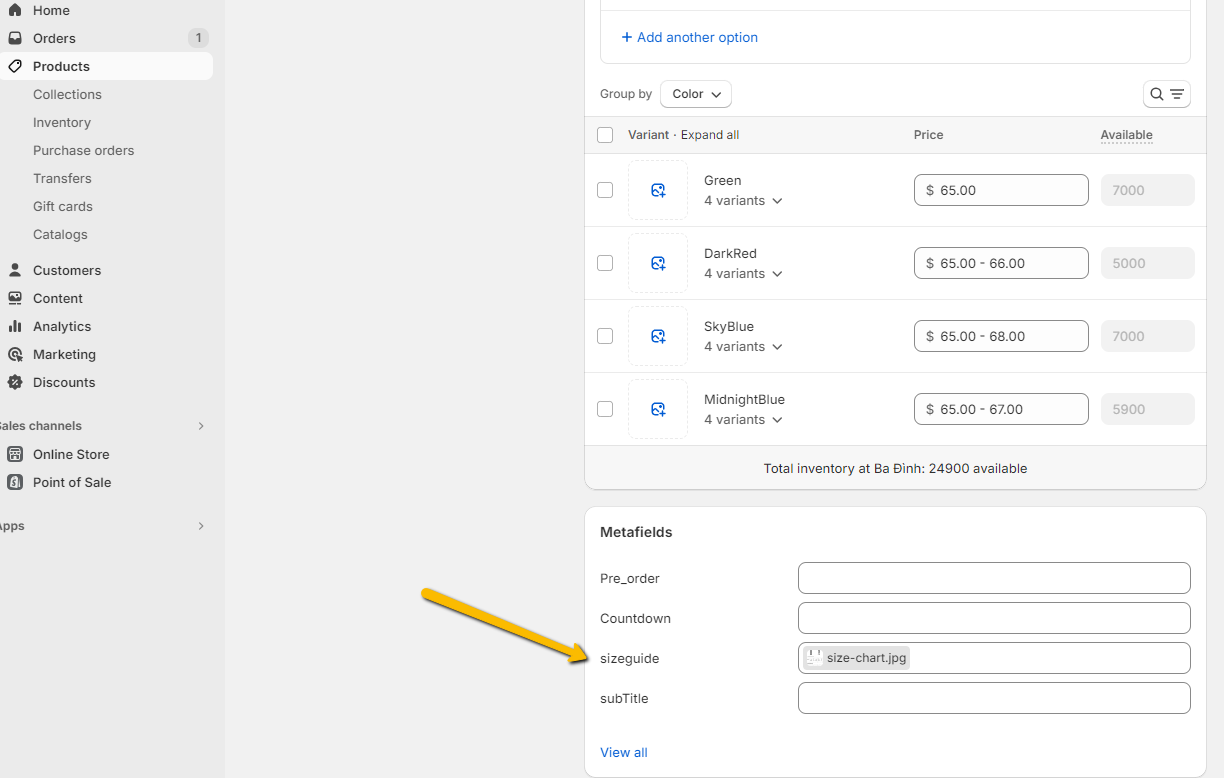Open View all metafields link
Viewport: 1224px width, 778px height.
click(624, 752)
